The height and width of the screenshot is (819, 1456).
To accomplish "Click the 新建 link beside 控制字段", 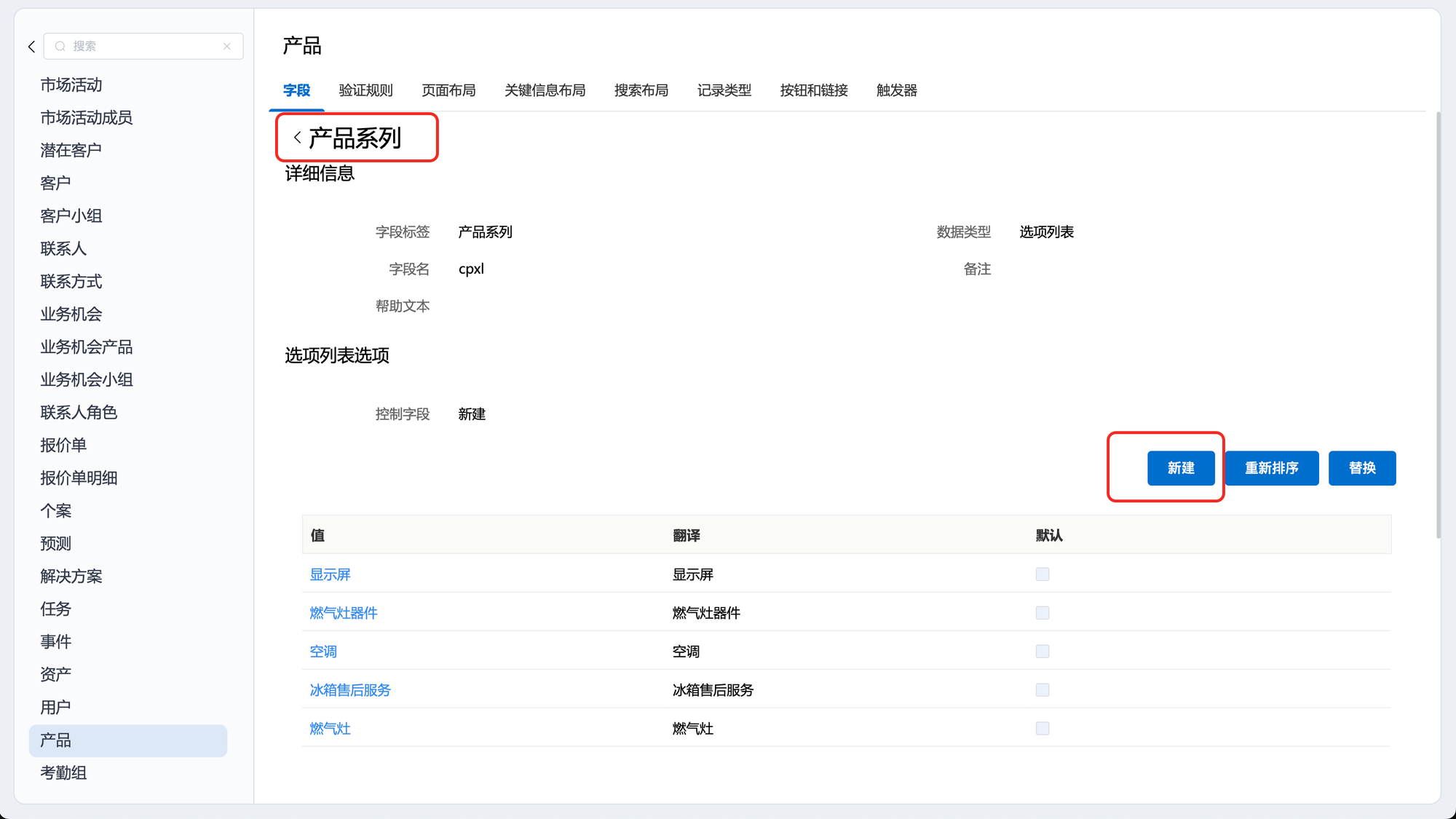I will pyautogui.click(x=472, y=414).
